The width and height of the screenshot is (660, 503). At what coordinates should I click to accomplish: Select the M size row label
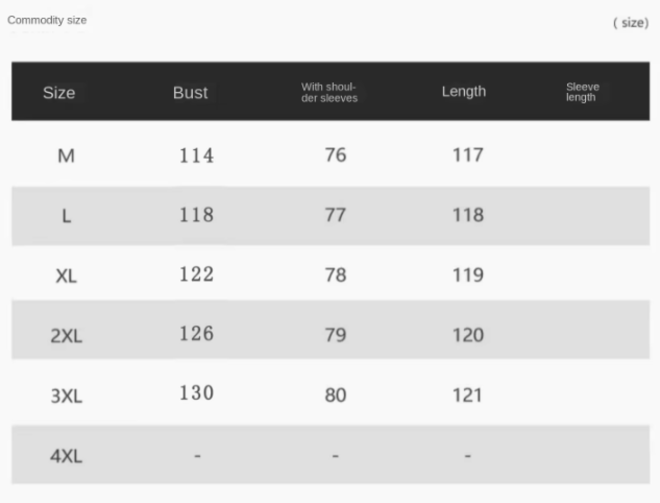point(66,156)
